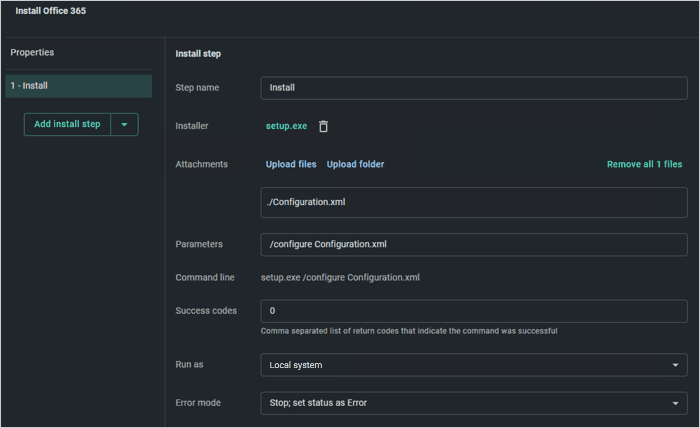Click the Step name label
This screenshot has height=428, width=700.
pyautogui.click(x=197, y=87)
